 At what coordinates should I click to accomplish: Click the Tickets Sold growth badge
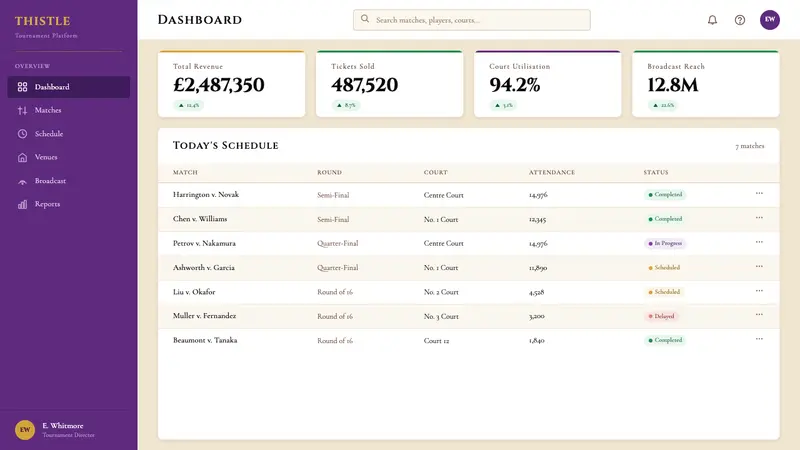coord(346,105)
